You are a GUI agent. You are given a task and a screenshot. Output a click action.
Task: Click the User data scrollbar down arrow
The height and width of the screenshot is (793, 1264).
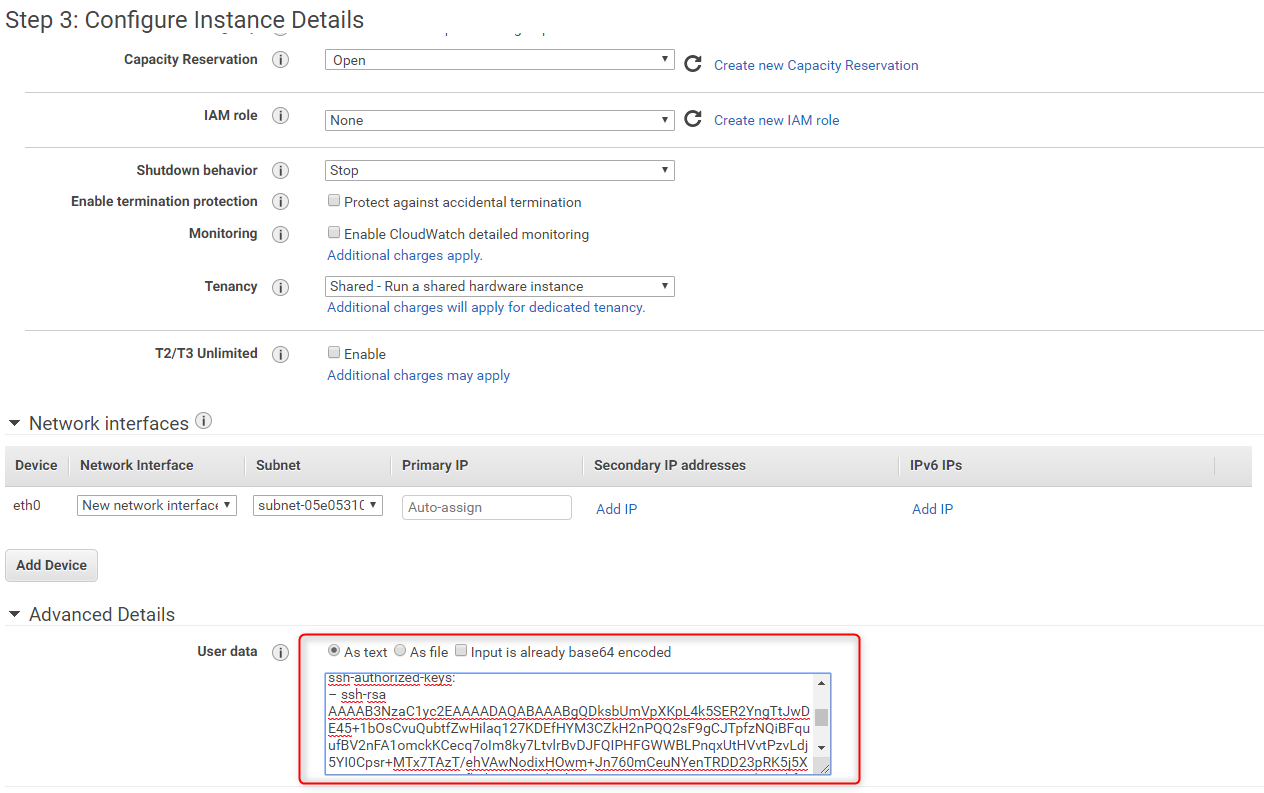[x=821, y=748]
